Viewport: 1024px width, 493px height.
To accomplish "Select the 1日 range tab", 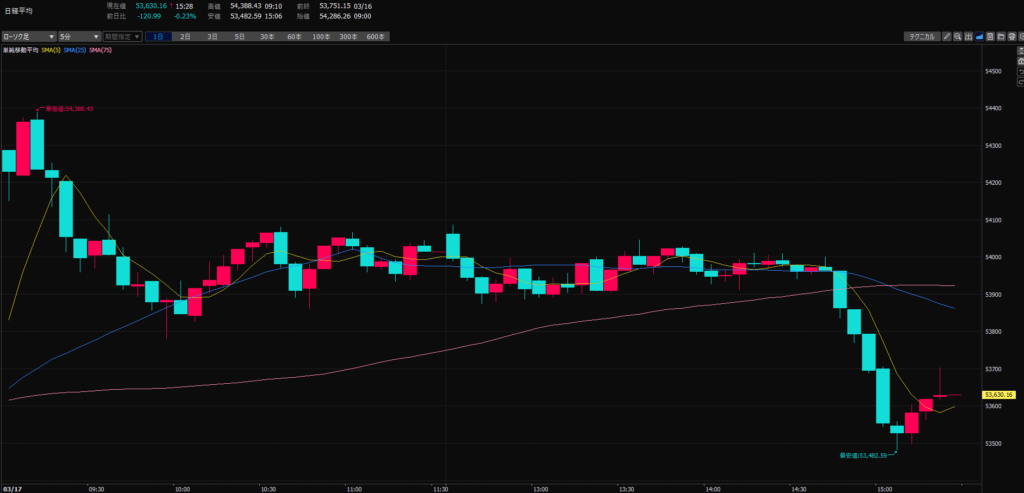I will coord(159,36).
